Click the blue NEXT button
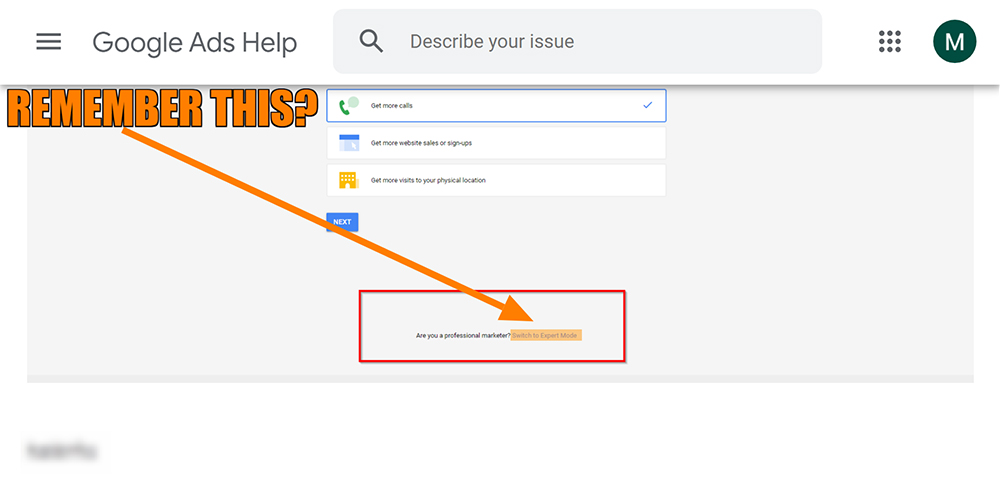 [x=342, y=222]
